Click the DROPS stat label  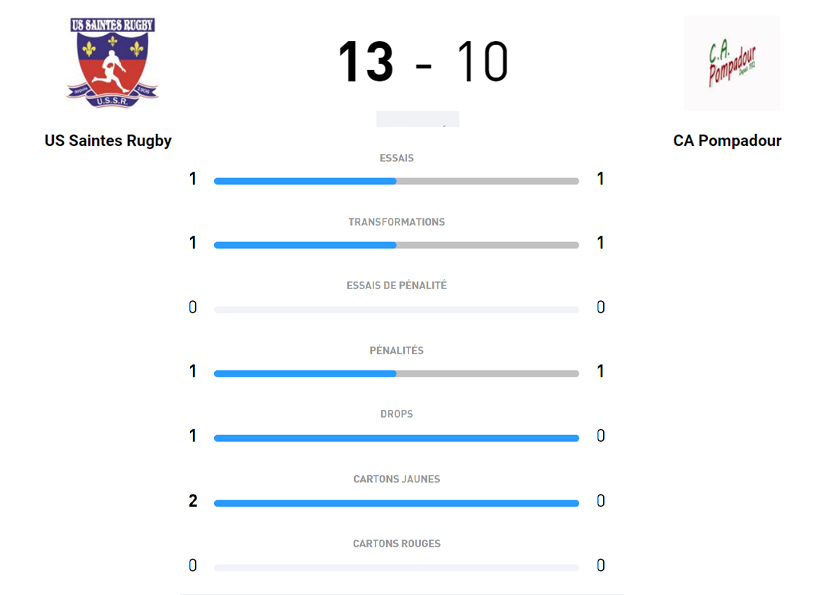pyautogui.click(x=396, y=414)
